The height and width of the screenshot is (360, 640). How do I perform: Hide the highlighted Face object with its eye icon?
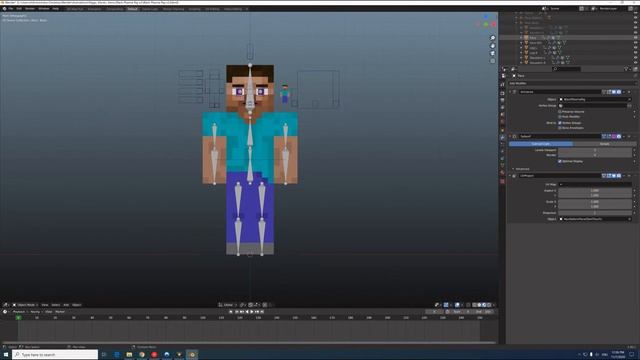point(636,38)
